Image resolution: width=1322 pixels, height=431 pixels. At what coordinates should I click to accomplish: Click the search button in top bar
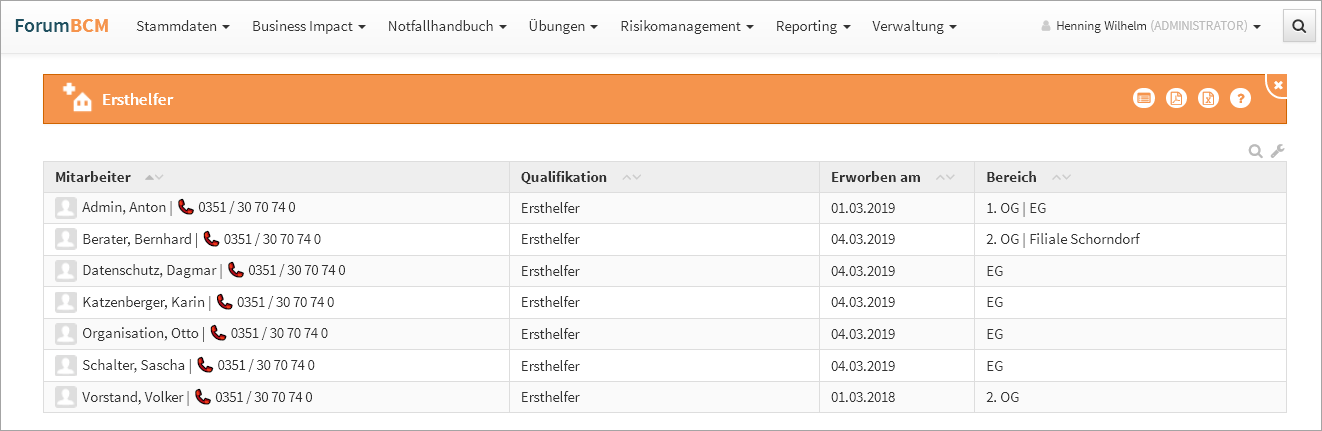coord(1299,27)
